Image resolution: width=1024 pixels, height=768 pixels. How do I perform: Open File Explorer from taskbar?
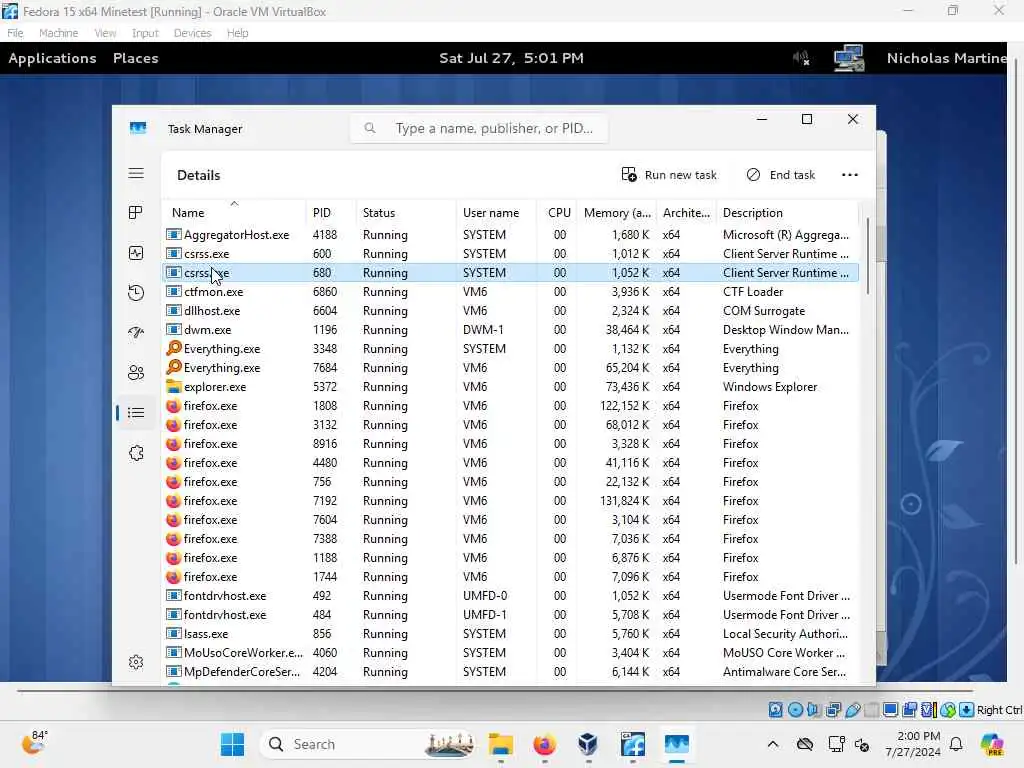(500, 744)
